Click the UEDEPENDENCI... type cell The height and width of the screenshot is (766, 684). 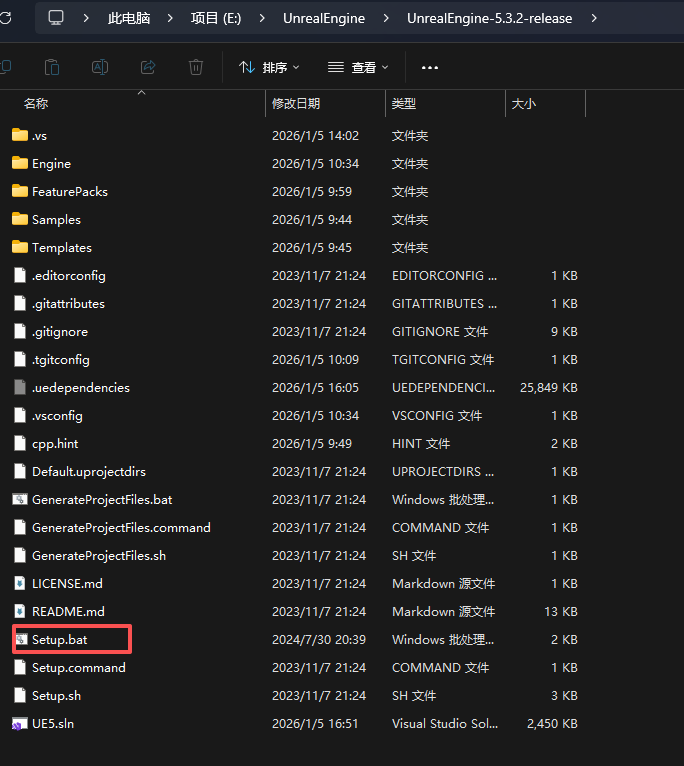tap(443, 387)
